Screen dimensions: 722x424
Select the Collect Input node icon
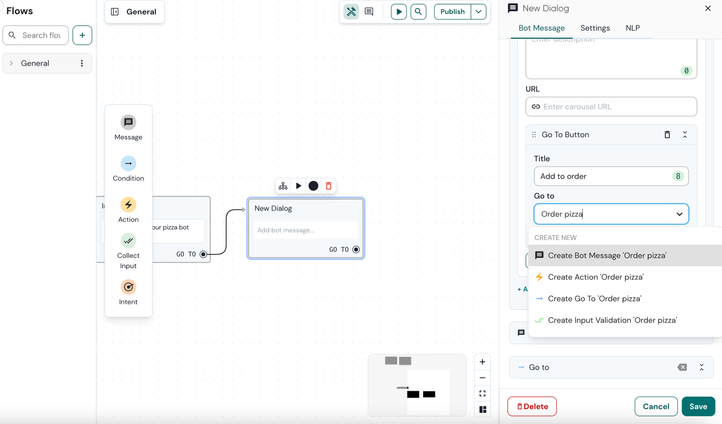pyautogui.click(x=128, y=241)
